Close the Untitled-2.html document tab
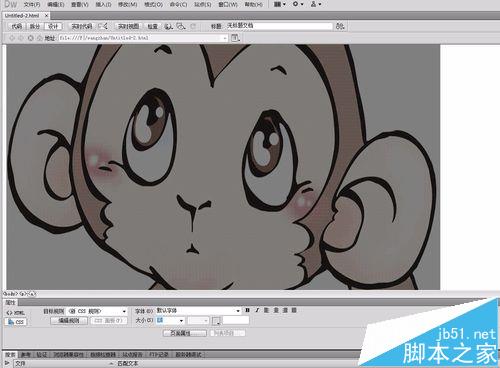 point(46,16)
